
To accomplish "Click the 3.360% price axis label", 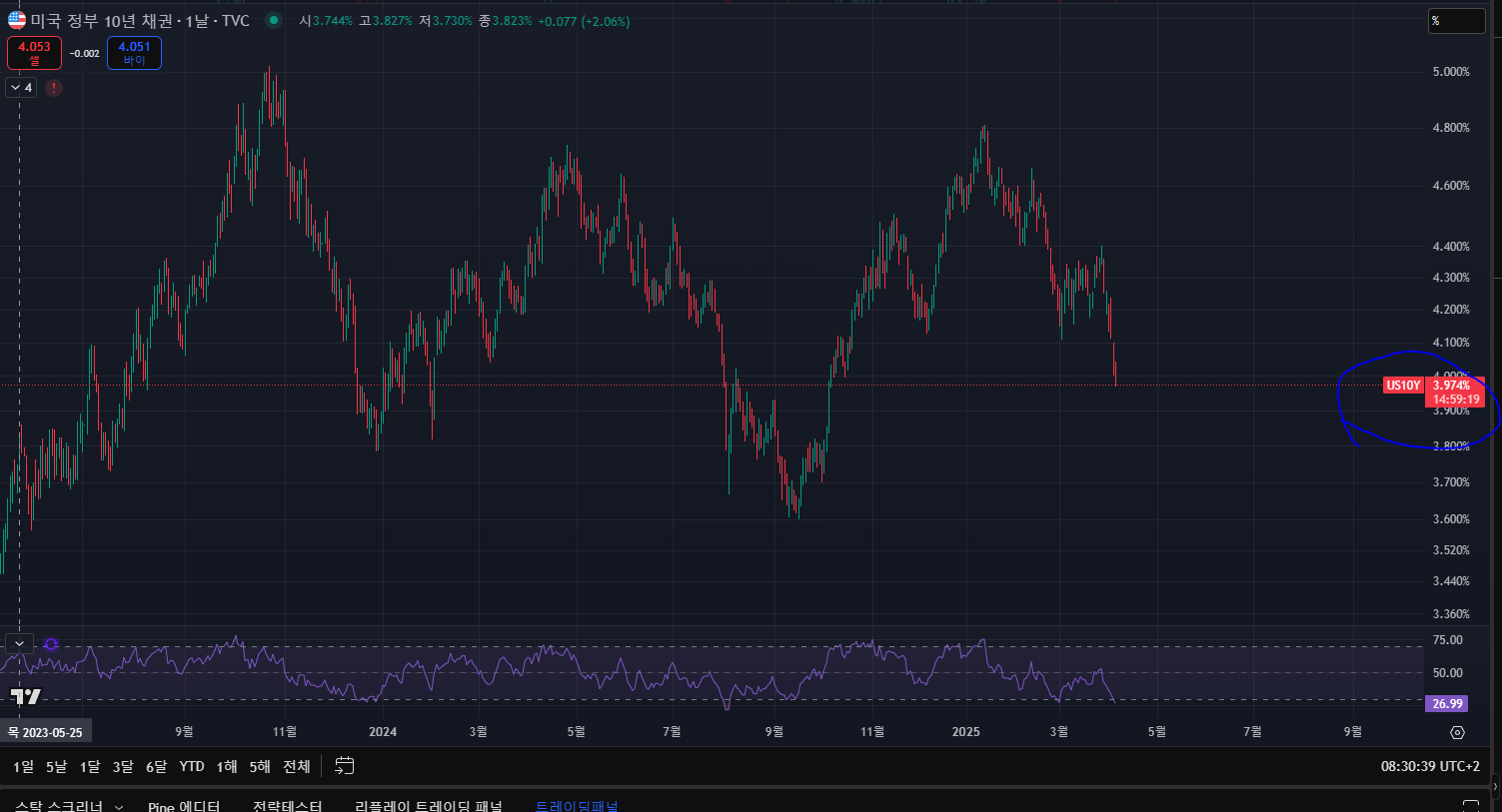I will tap(1451, 614).
